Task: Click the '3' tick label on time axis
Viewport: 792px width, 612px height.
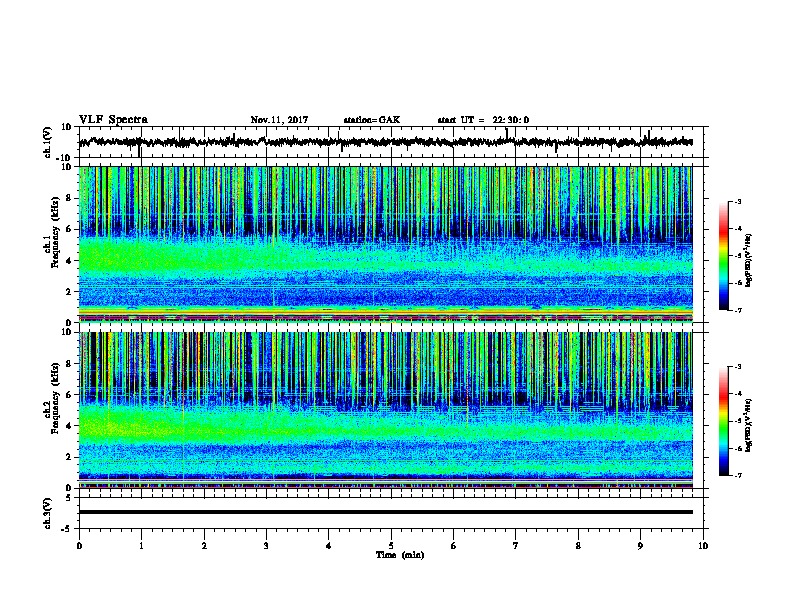Action: pos(266,546)
